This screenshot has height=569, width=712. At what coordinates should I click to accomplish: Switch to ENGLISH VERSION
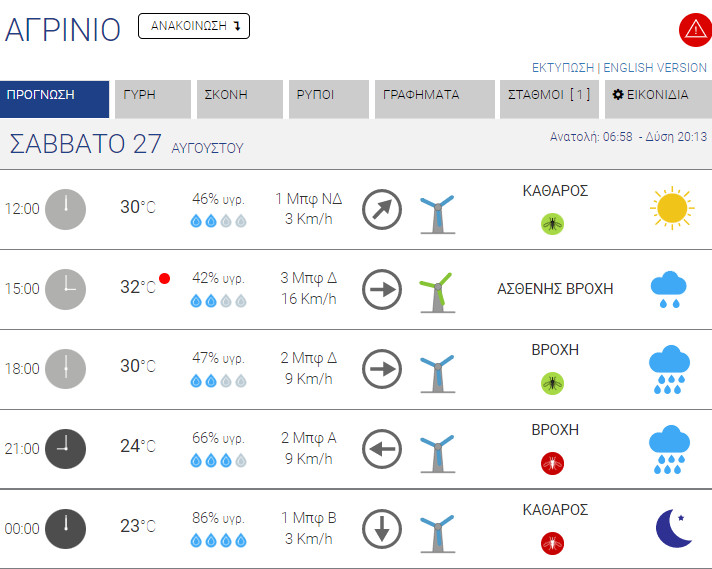(x=655, y=67)
